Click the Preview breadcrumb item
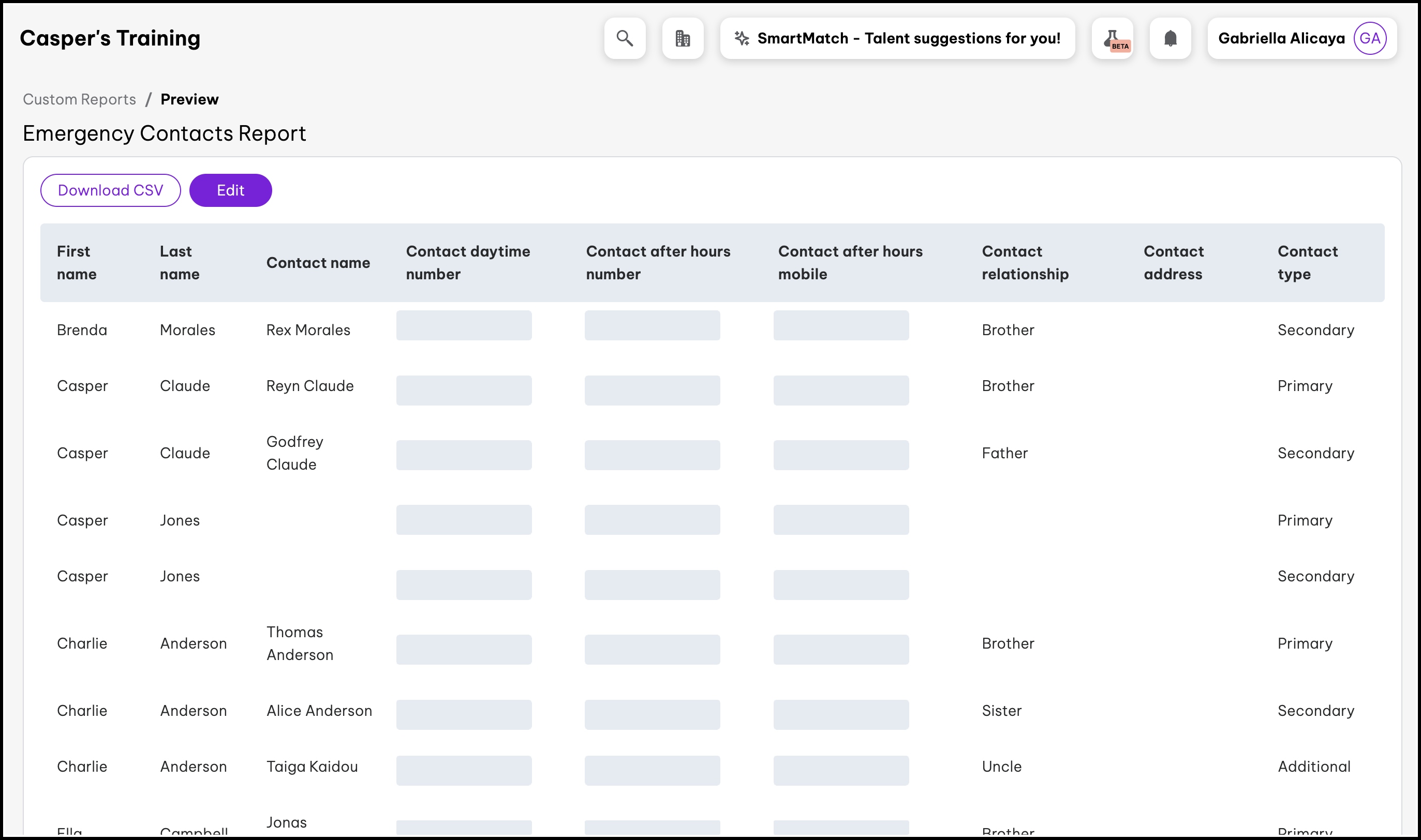This screenshot has height=840, width=1421. click(x=189, y=99)
